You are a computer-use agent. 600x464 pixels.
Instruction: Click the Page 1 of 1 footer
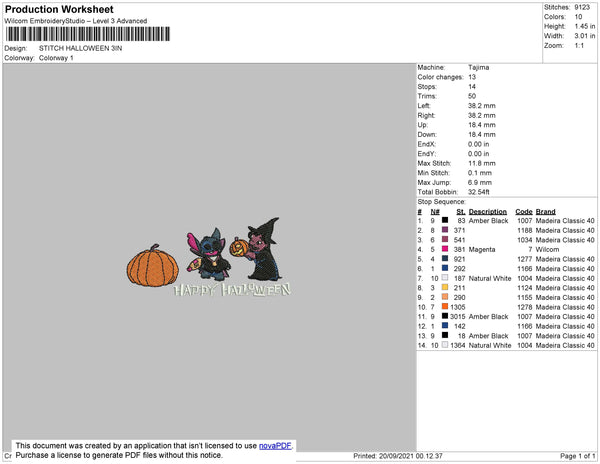578,456
